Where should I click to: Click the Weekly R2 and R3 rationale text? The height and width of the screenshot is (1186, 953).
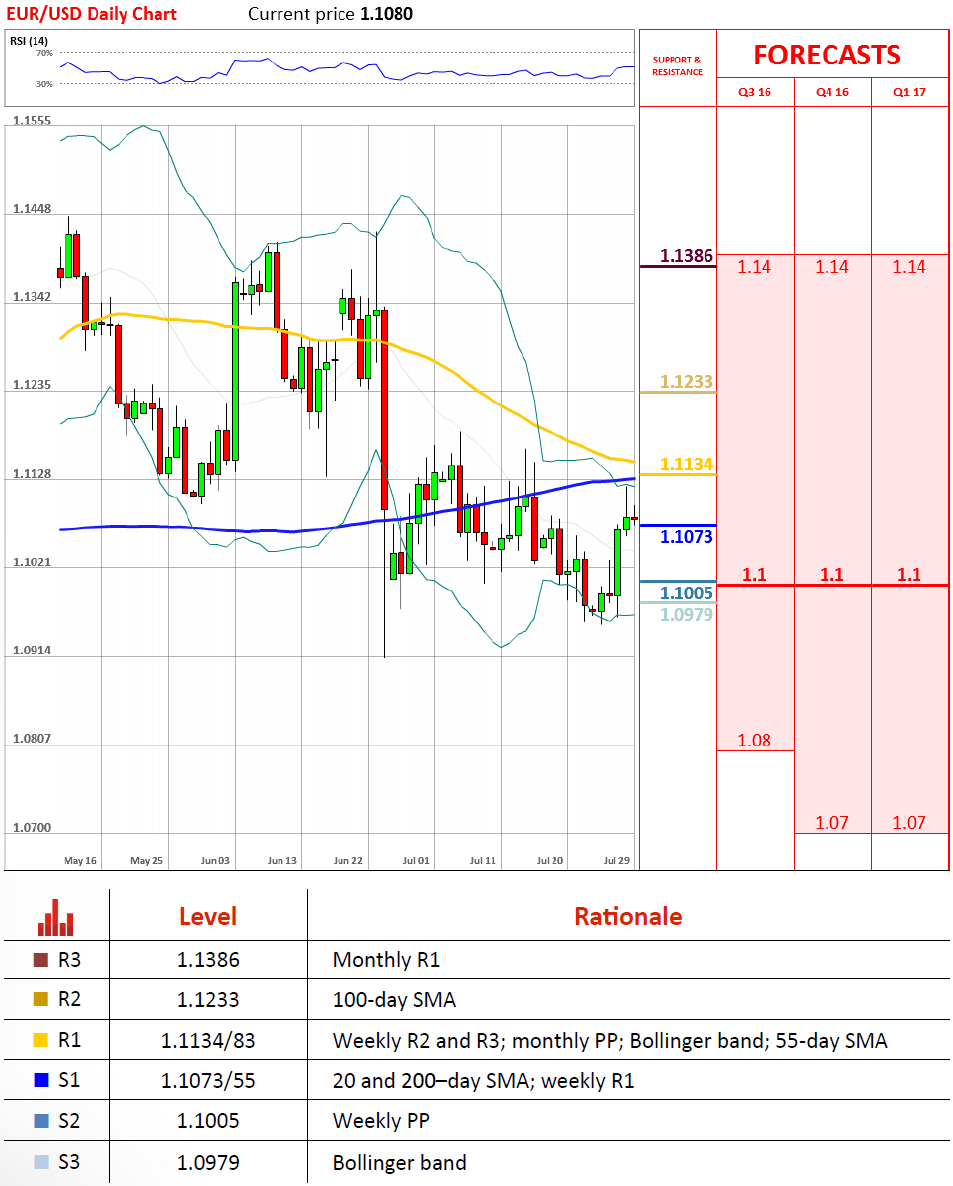610,1041
